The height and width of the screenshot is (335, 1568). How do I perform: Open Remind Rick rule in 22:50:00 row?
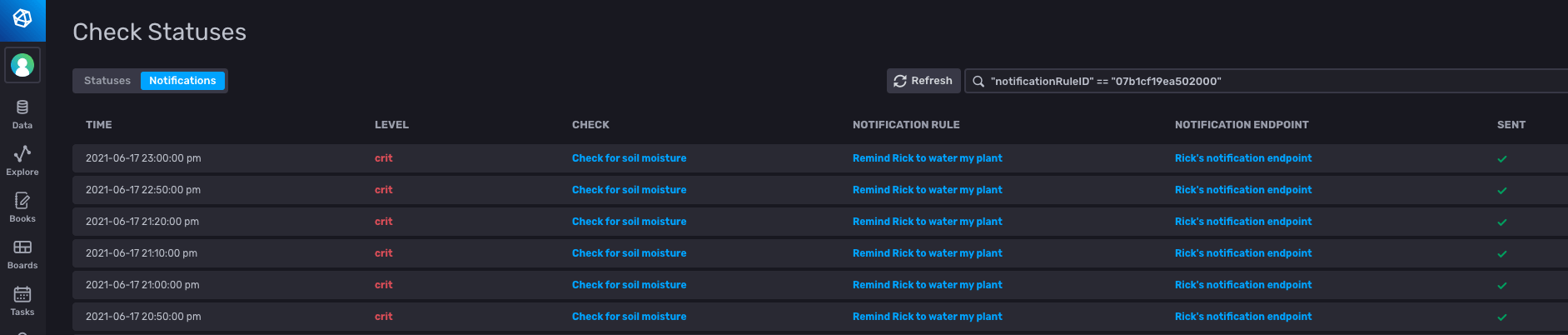(x=927, y=190)
